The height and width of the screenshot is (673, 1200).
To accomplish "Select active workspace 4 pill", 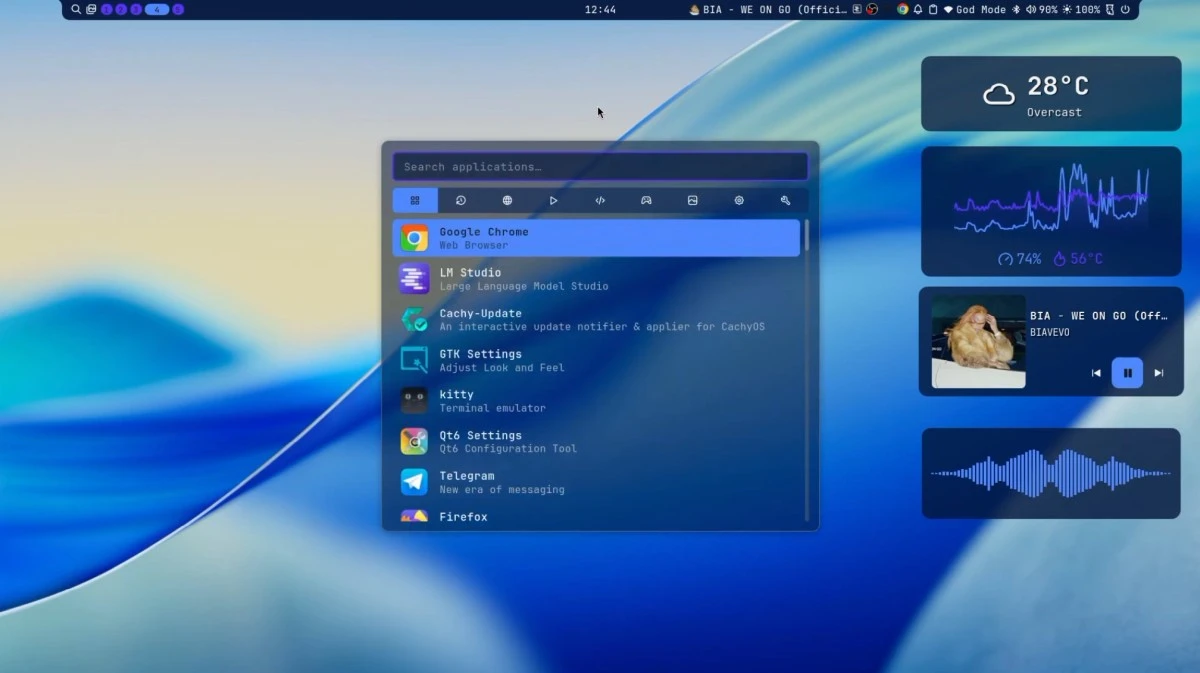I will point(157,9).
